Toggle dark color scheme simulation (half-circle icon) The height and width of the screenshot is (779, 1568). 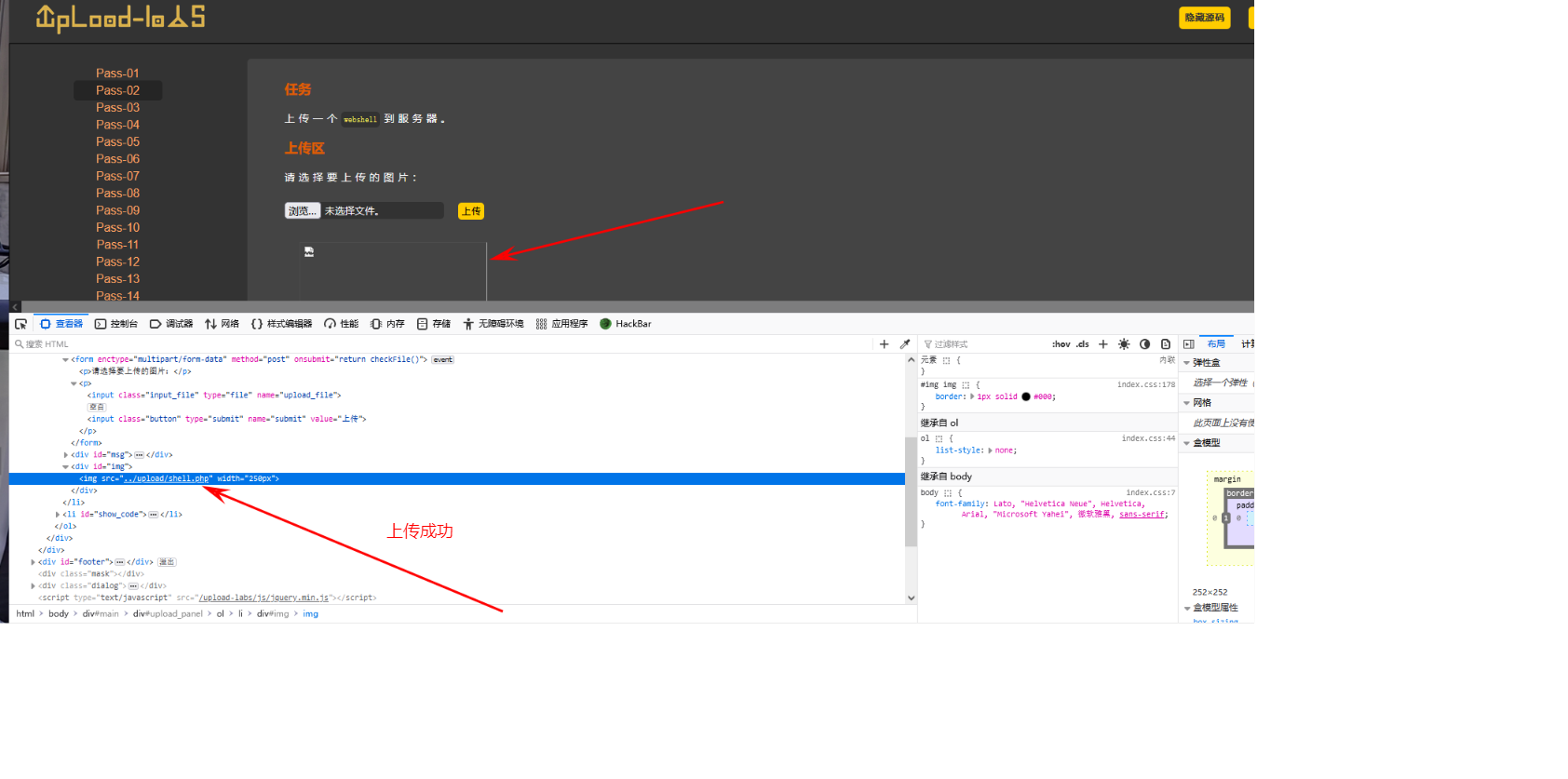pyautogui.click(x=1145, y=344)
